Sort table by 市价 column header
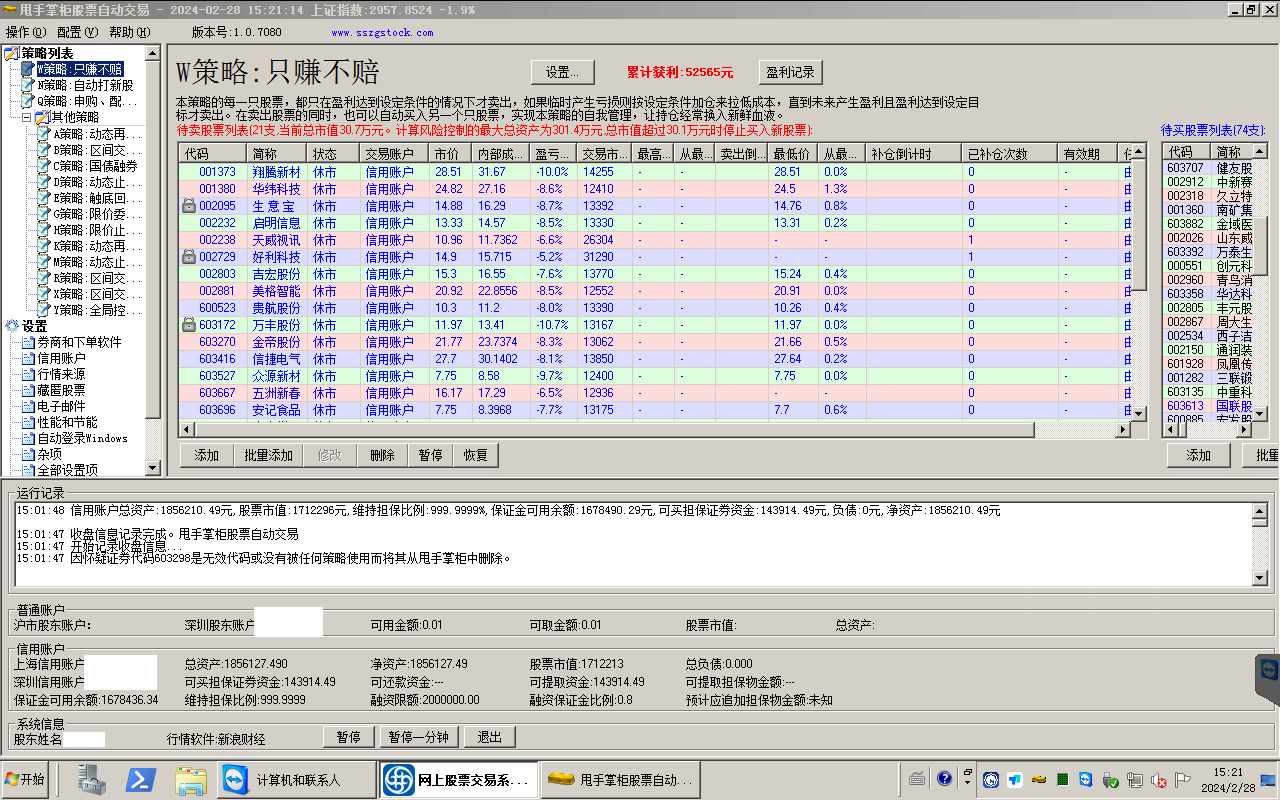 click(447, 154)
